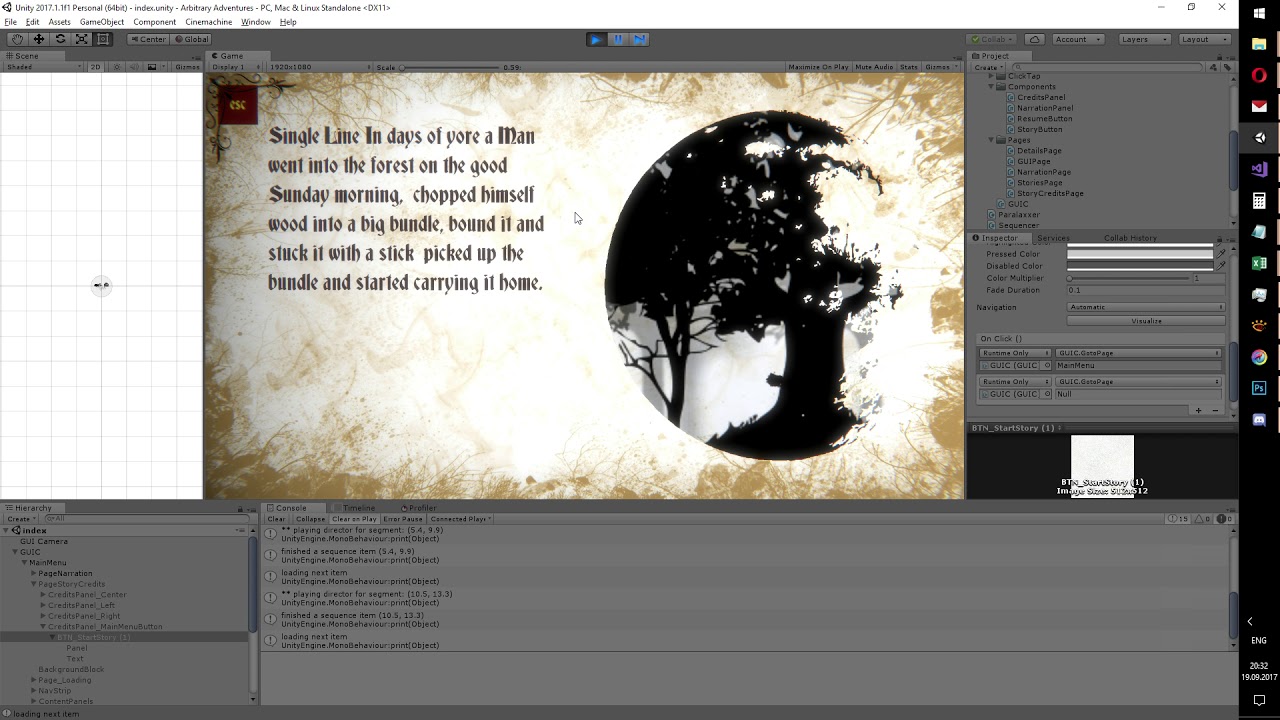Screen dimensions: 1280x720
Task: Select the Move tool
Action: (38, 39)
